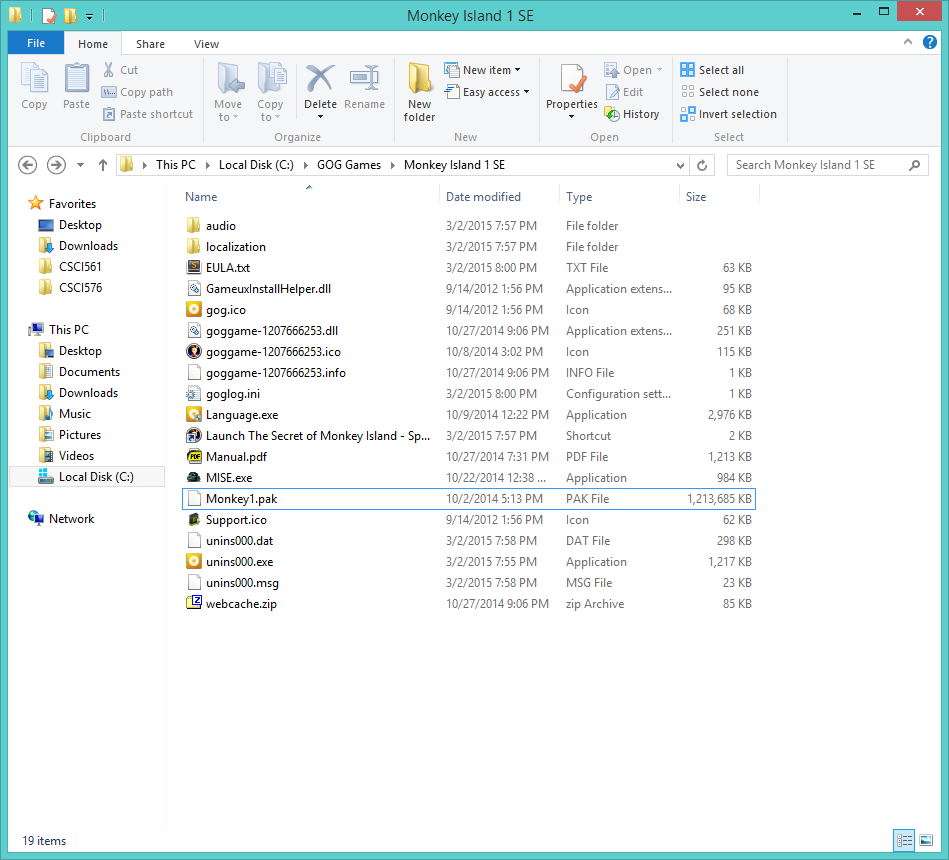Open the Recent locations dropdown arrow
Viewport: 949px width, 860px height.
[x=80, y=165]
